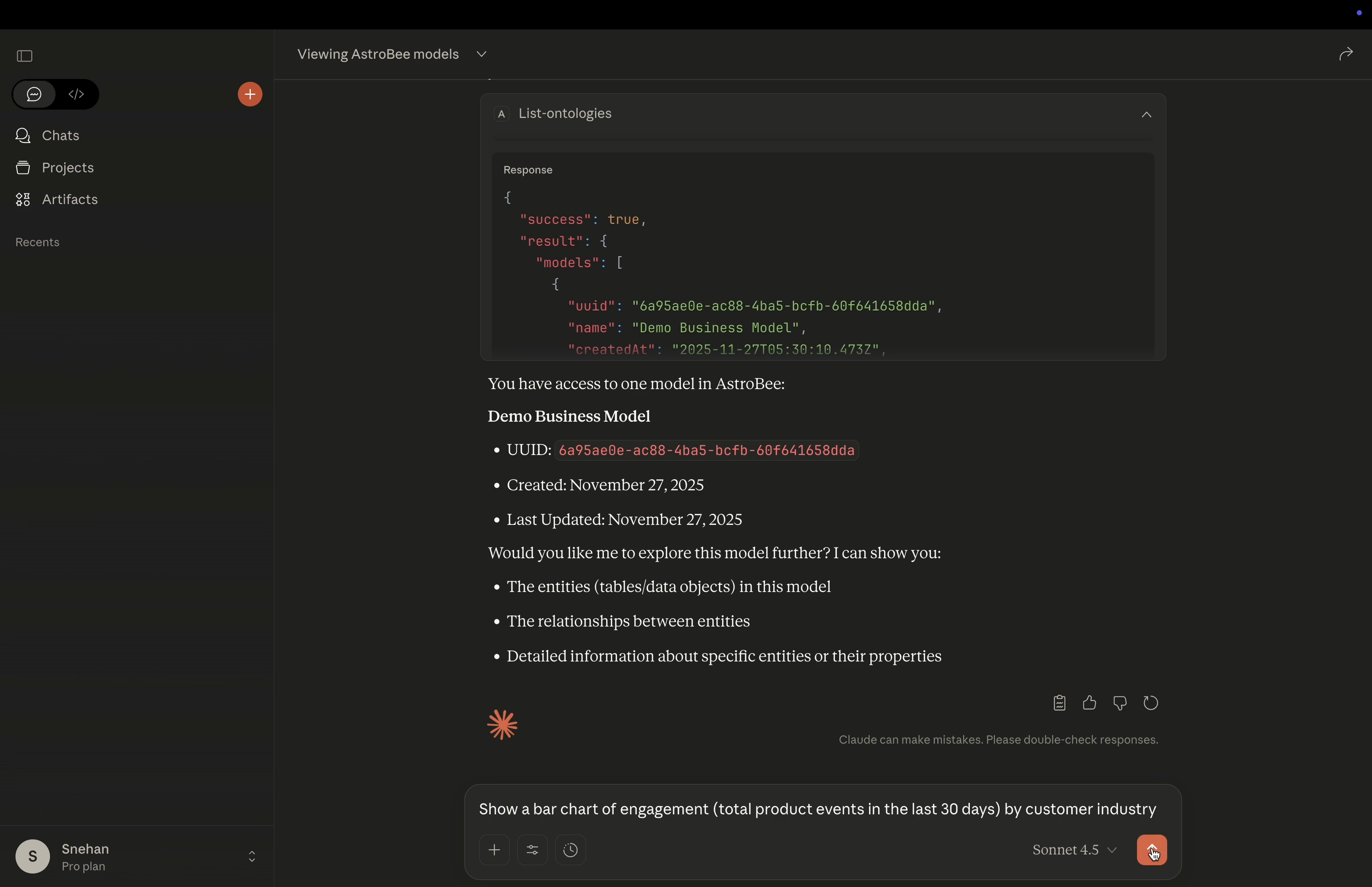Click the message input text field

(816, 810)
